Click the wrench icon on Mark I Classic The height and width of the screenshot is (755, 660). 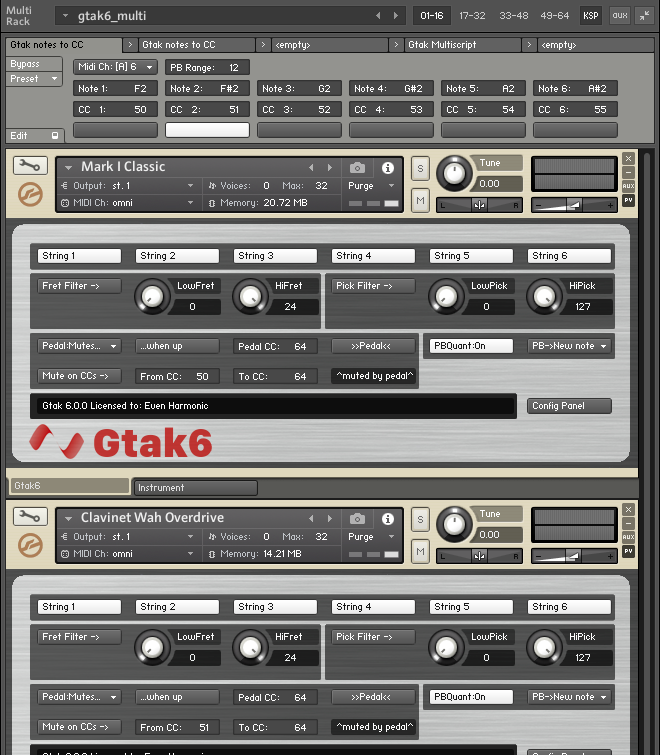(30, 166)
